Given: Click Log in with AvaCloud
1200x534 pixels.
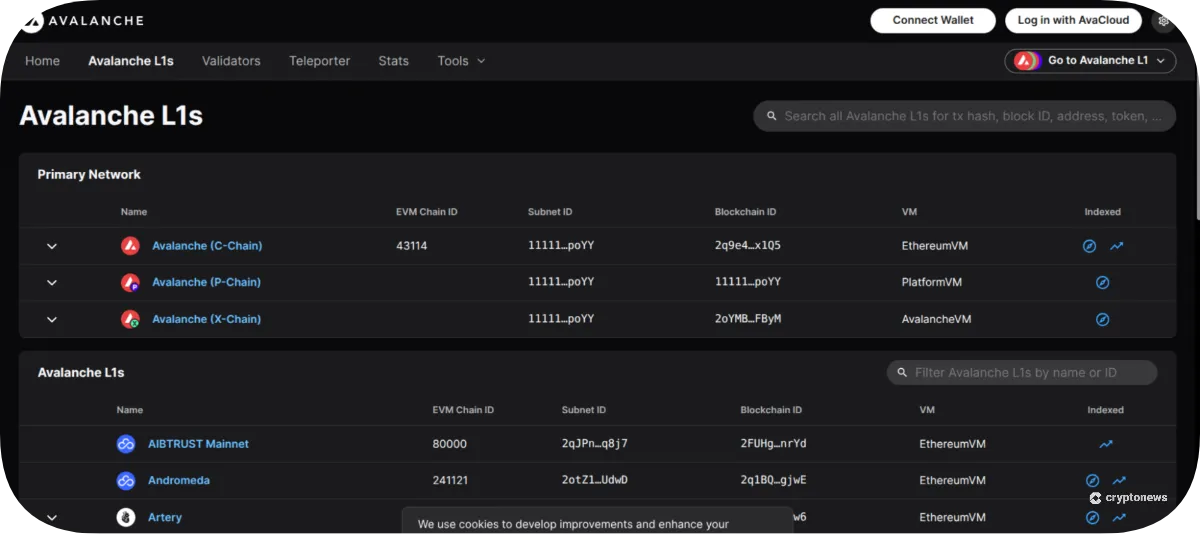Looking at the screenshot, I should (1073, 20).
